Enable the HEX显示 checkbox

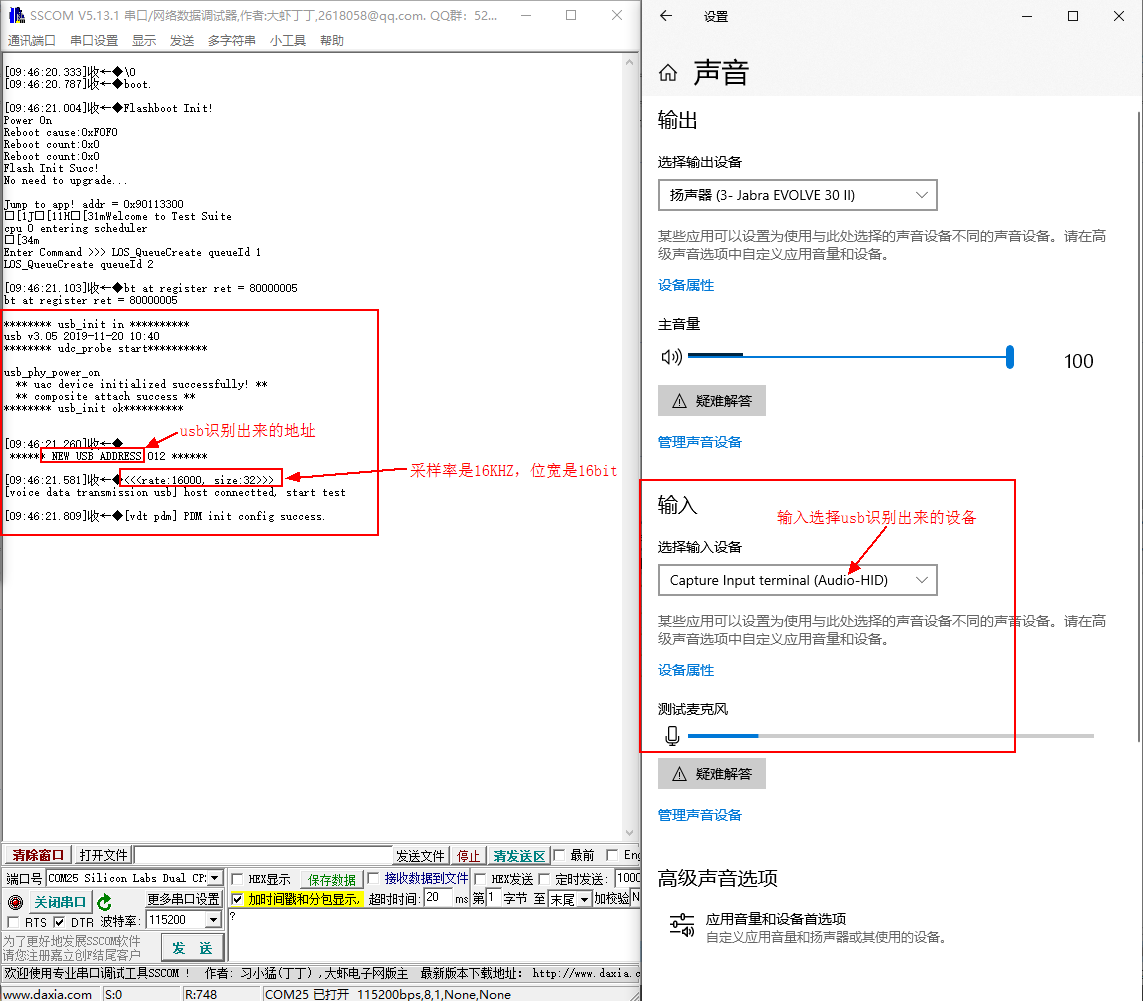[x=238, y=879]
